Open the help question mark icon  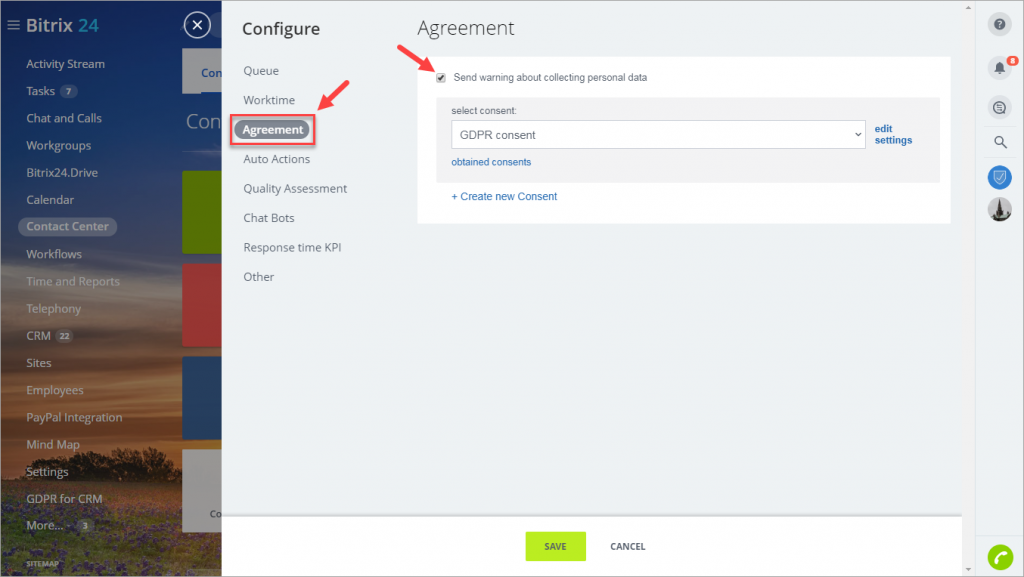[x=999, y=25]
